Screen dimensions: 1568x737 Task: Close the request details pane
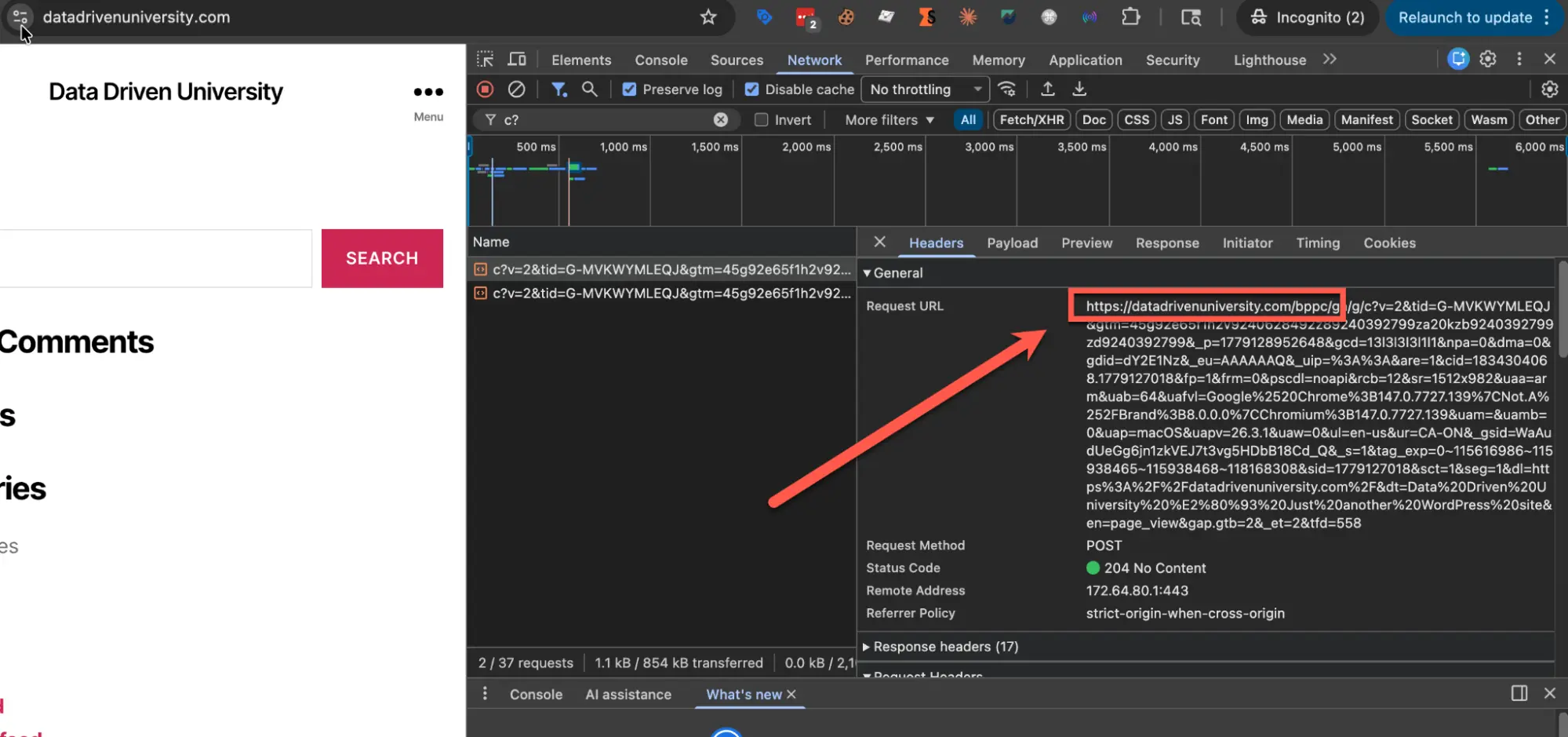coord(879,243)
